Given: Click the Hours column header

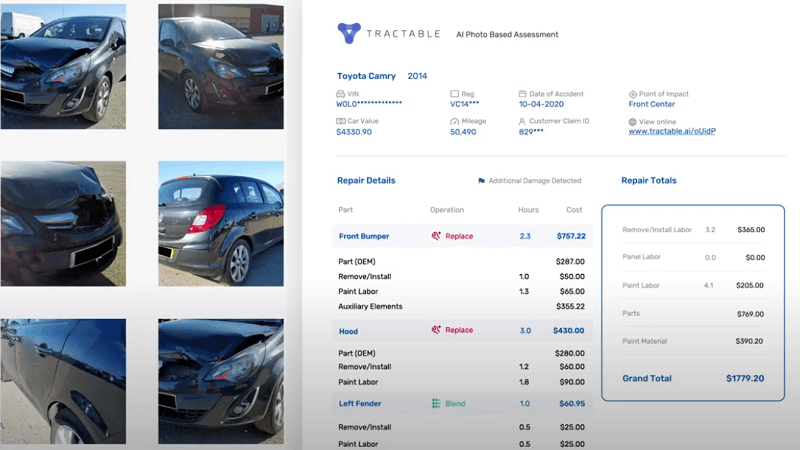Looking at the screenshot, I should coord(529,210).
